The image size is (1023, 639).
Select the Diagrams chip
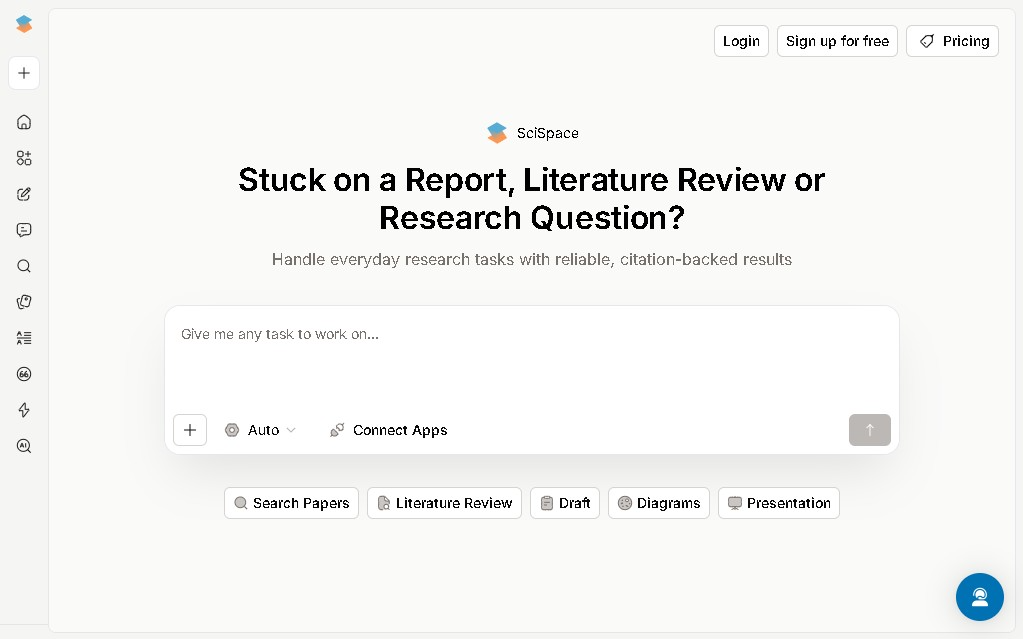tap(659, 503)
